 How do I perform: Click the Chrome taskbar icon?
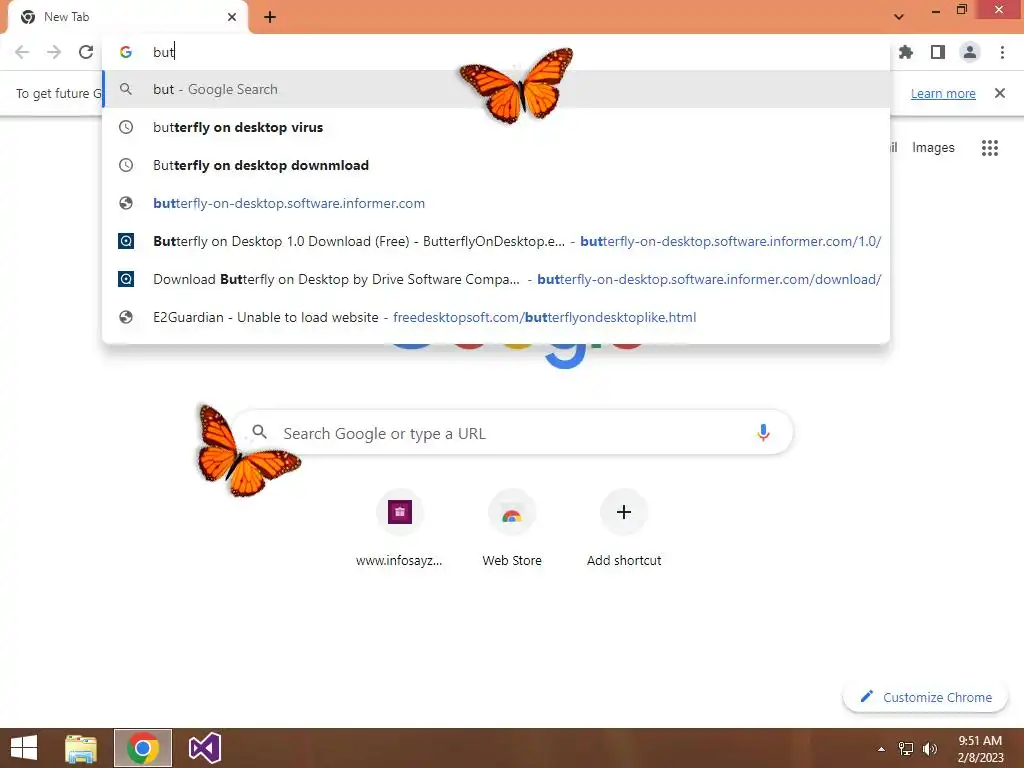143,748
